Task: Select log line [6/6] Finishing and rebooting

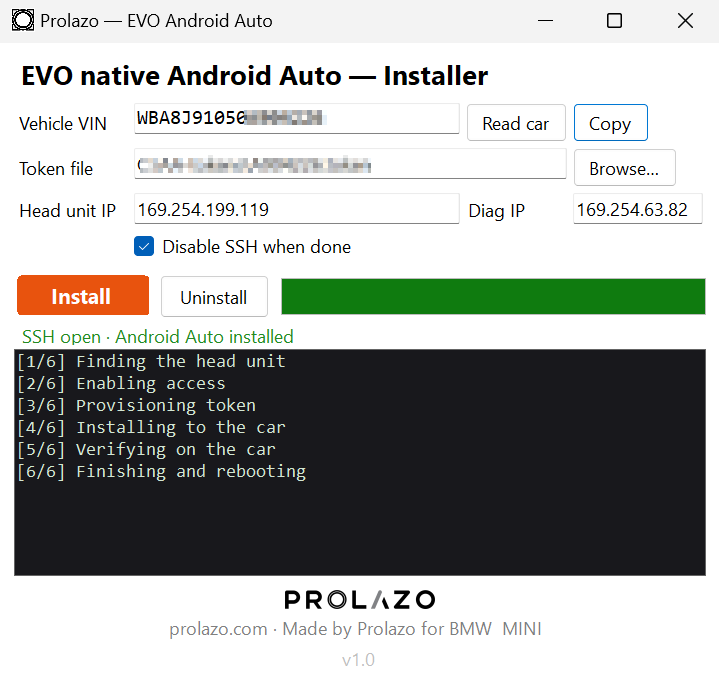Action: (x=161, y=472)
